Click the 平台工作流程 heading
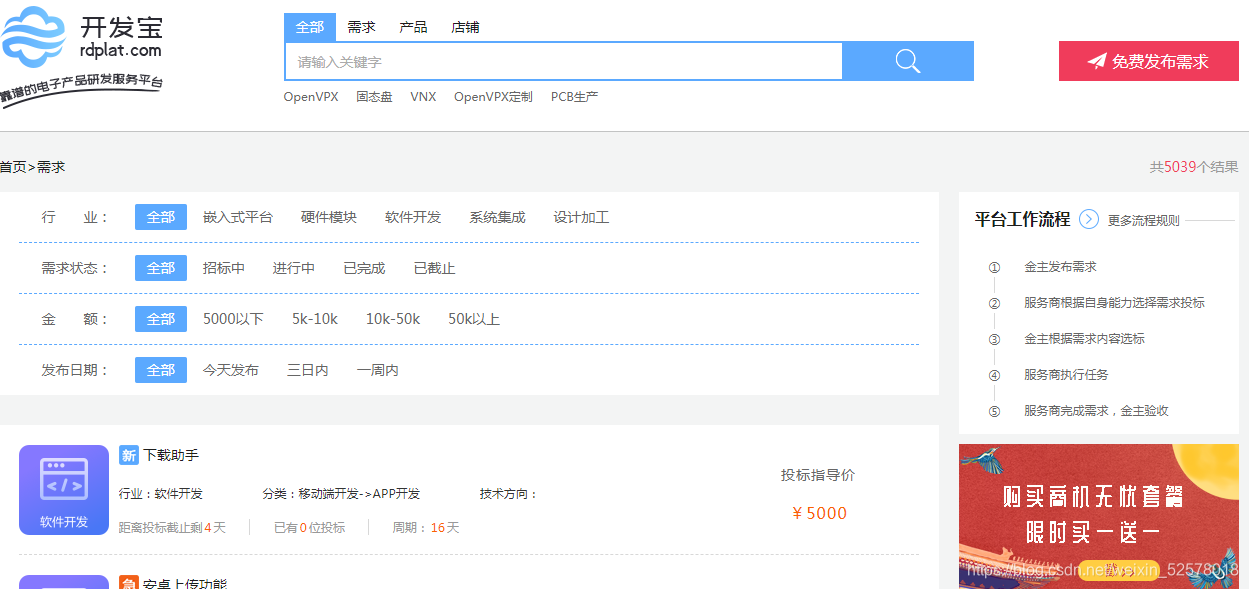The width and height of the screenshot is (1249, 589). point(1022,219)
